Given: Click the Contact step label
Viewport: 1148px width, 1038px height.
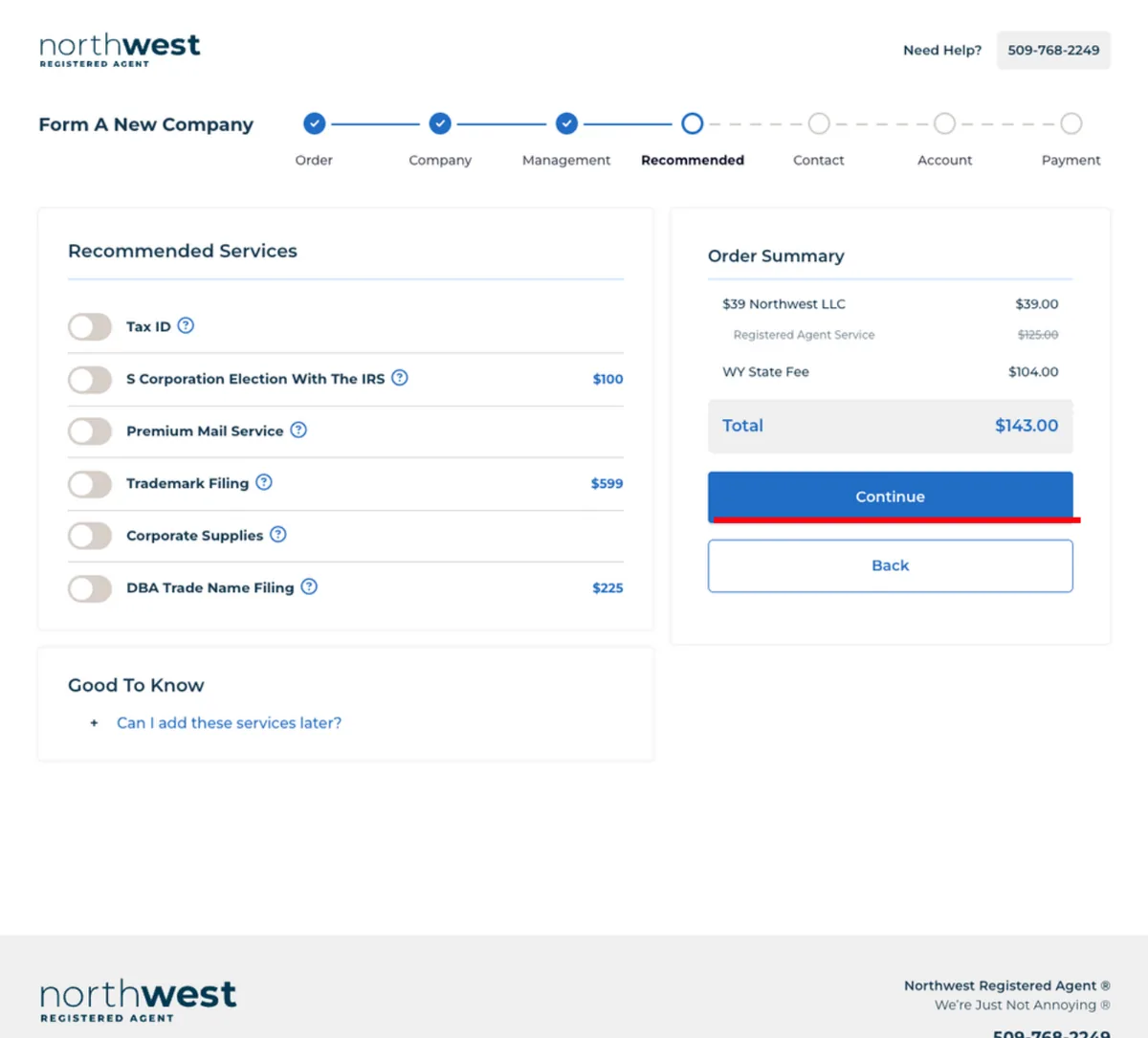Looking at the screenshot, I should pyautogui.click(x=819, y=160).
